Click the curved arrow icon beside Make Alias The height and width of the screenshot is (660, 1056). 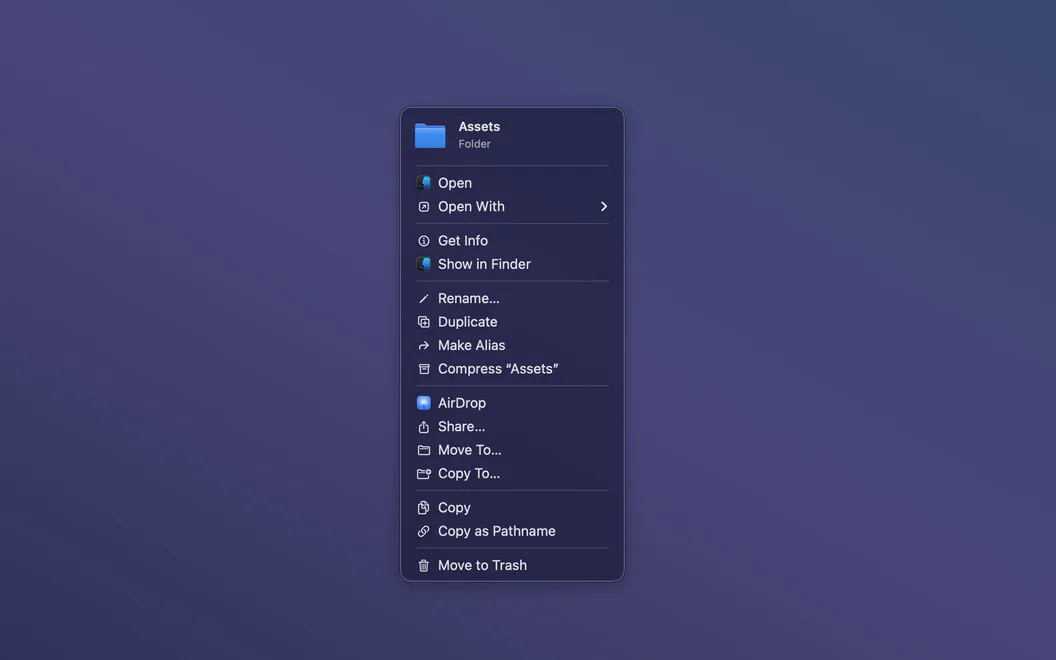click(424, 345)
